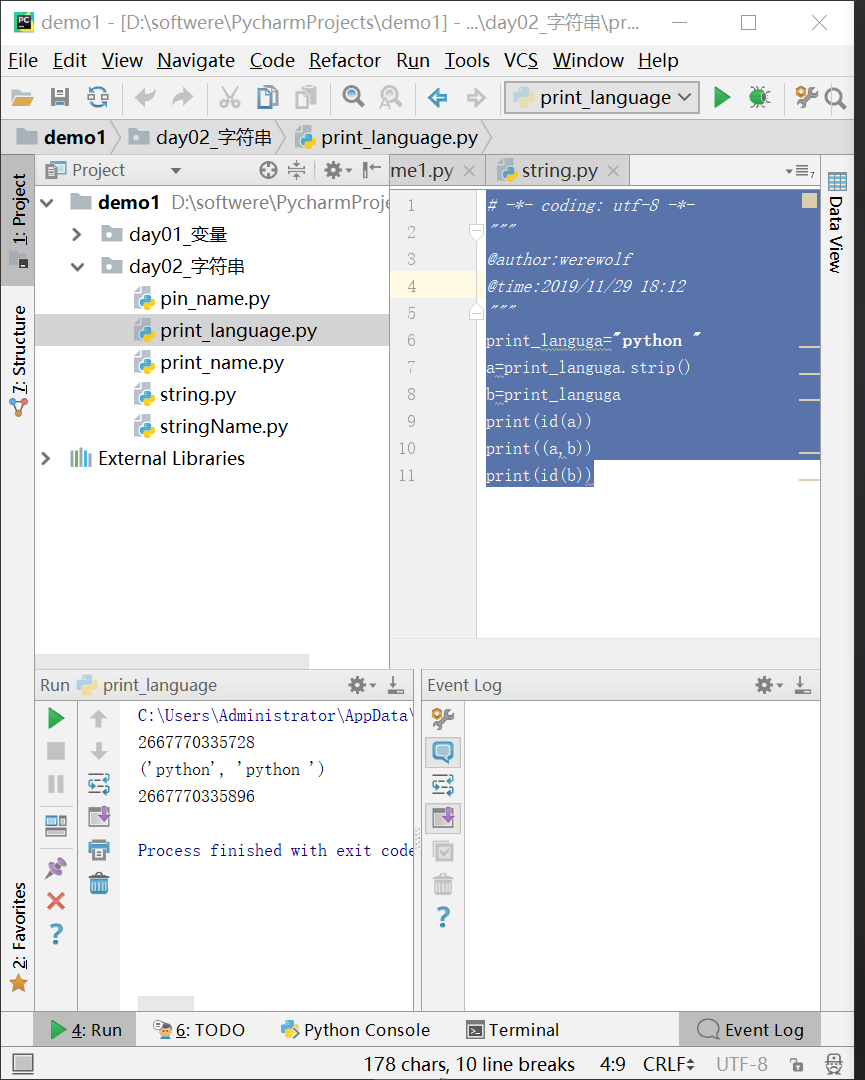865x1080 pixels.
Task: Click the Find magnifier icon in toolbar
Action: click(x=353, y=97)
